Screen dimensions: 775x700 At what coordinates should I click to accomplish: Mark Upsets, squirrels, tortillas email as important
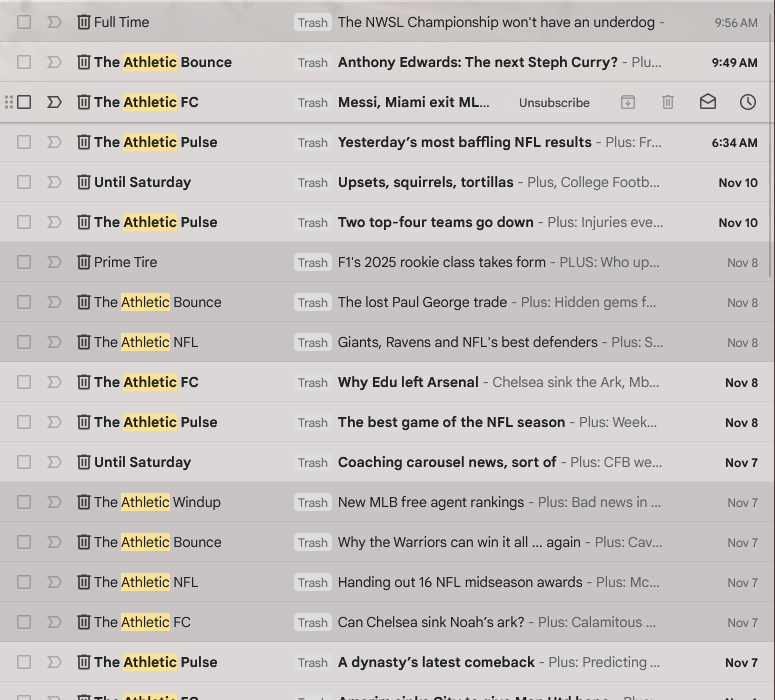pyautogui.click(x=54, y=182)
